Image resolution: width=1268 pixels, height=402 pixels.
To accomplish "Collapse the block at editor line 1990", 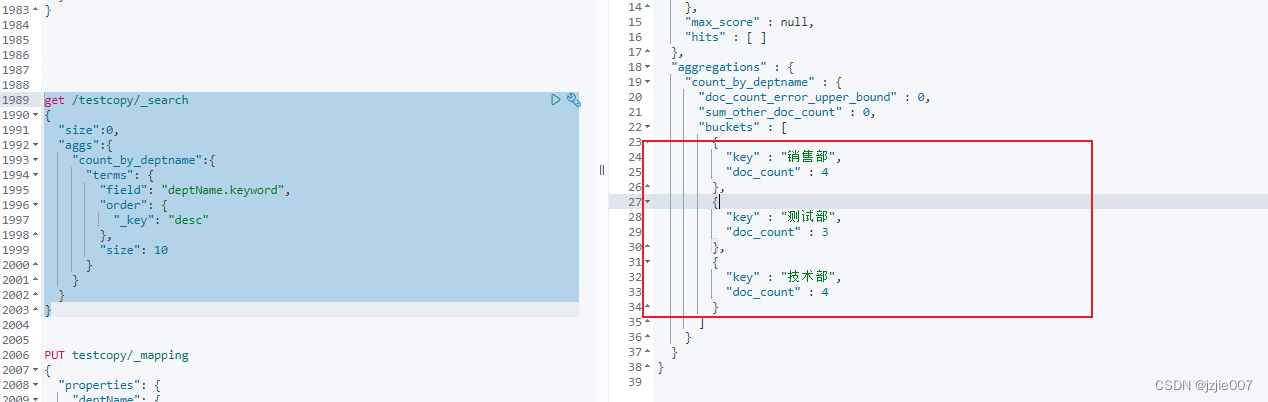I will pos(37,115).
